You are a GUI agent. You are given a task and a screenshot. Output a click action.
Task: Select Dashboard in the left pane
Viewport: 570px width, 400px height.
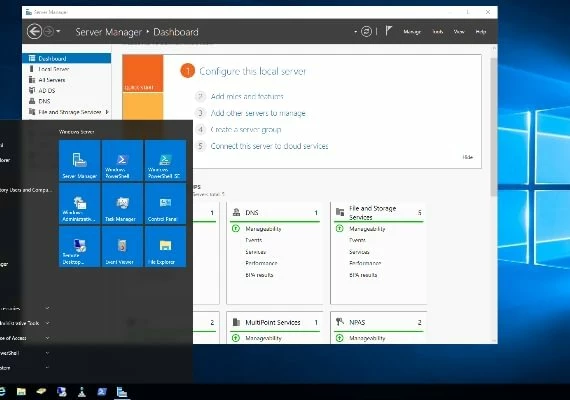click(x=67, y=59)
